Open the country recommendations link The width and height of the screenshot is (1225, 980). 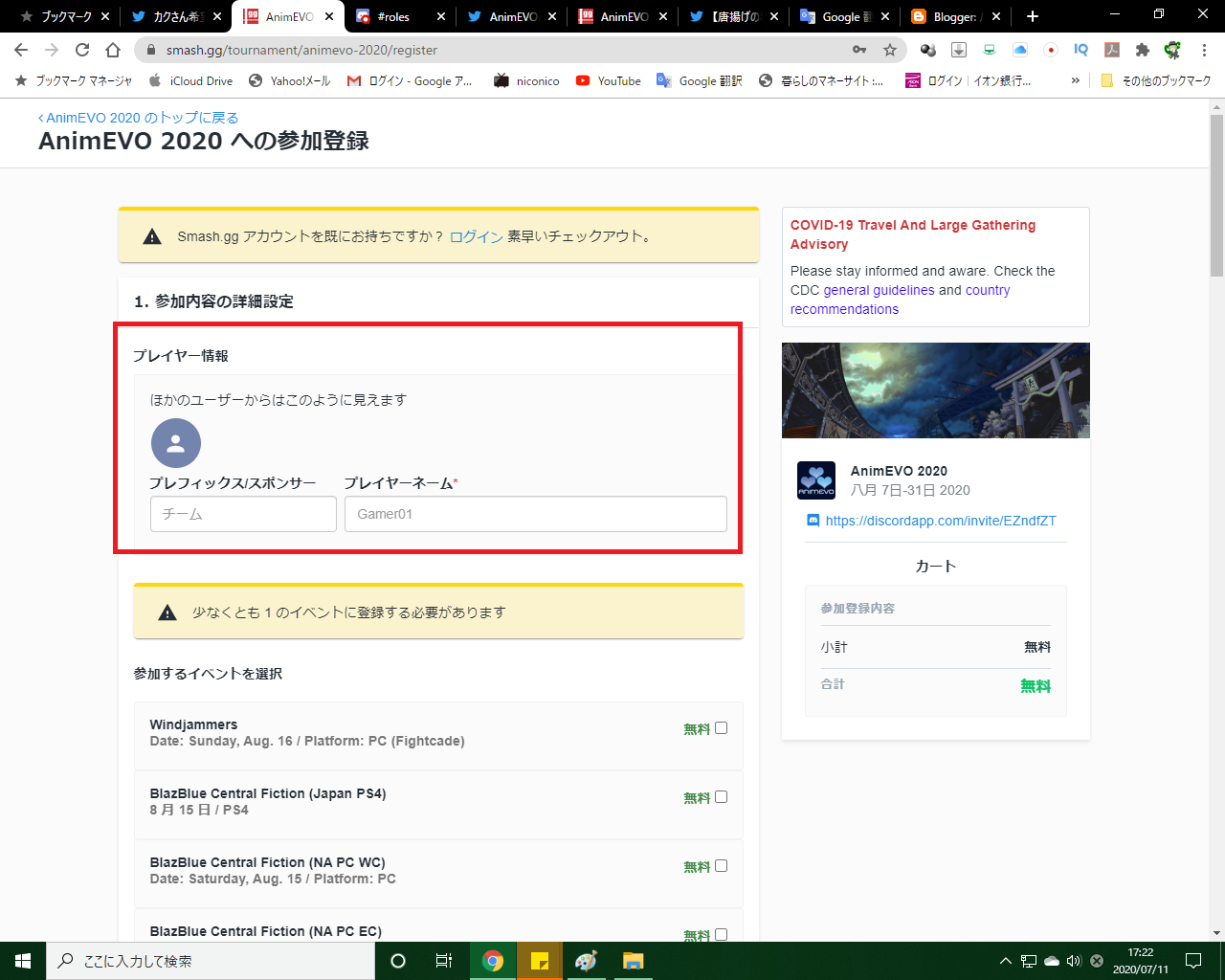(x=900, y=300)
